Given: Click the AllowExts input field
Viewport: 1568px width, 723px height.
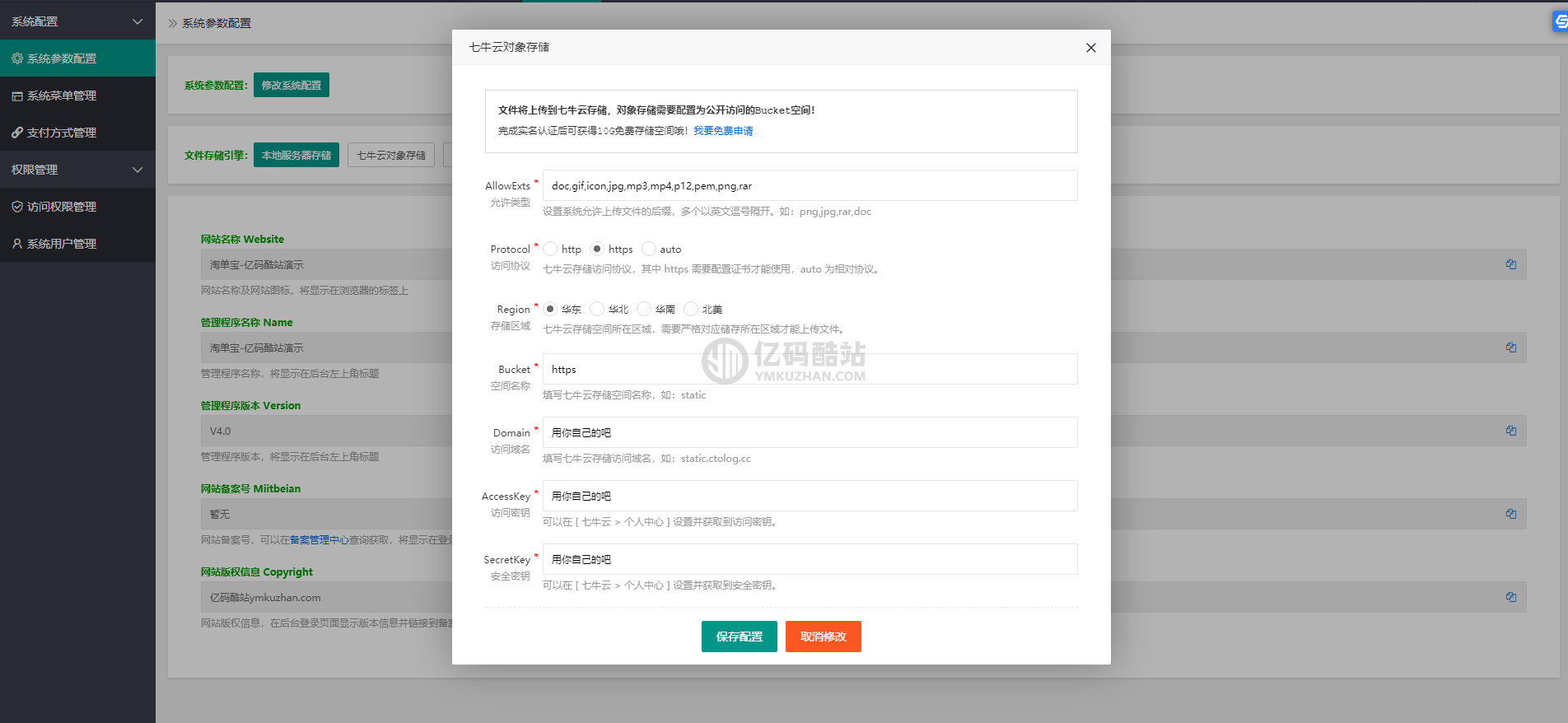Looking at the screenshot, I should 810,185.
